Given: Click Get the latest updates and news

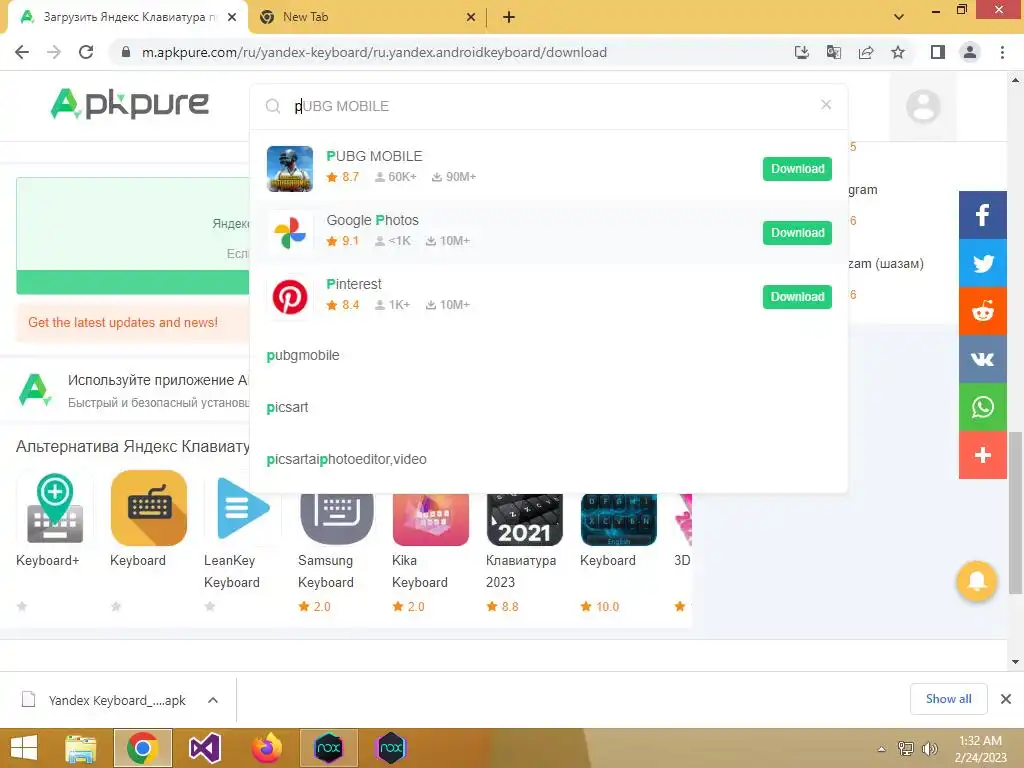Looking at the screenshot, I should 123,323.
